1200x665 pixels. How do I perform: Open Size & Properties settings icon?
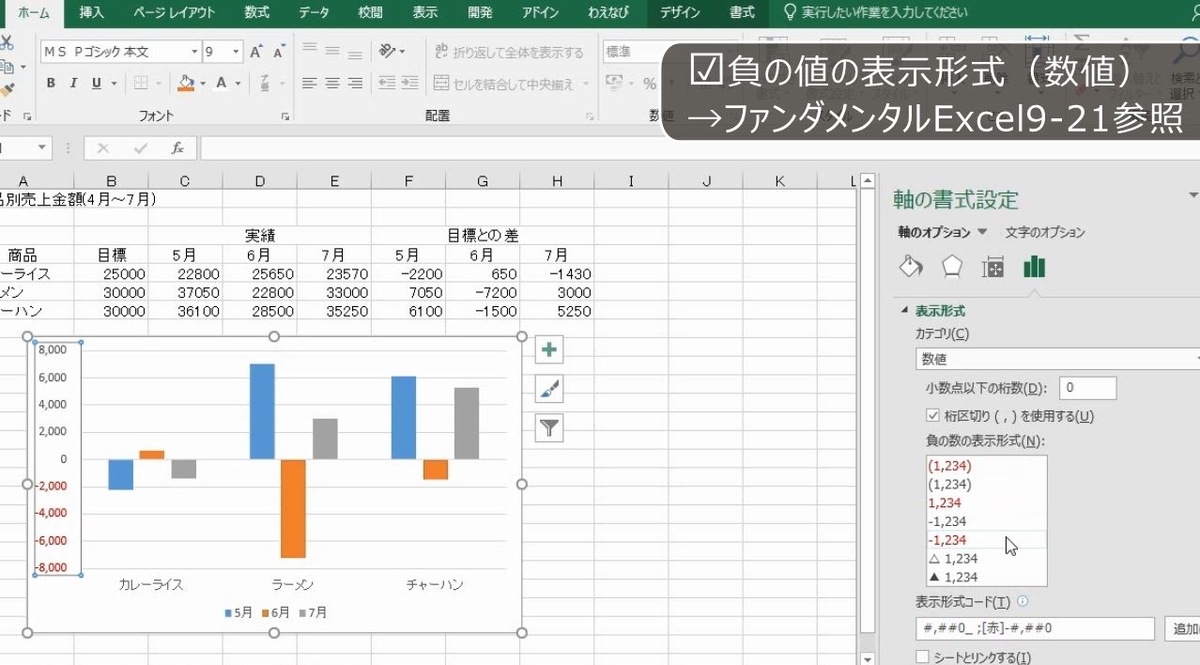coord(992,265)
